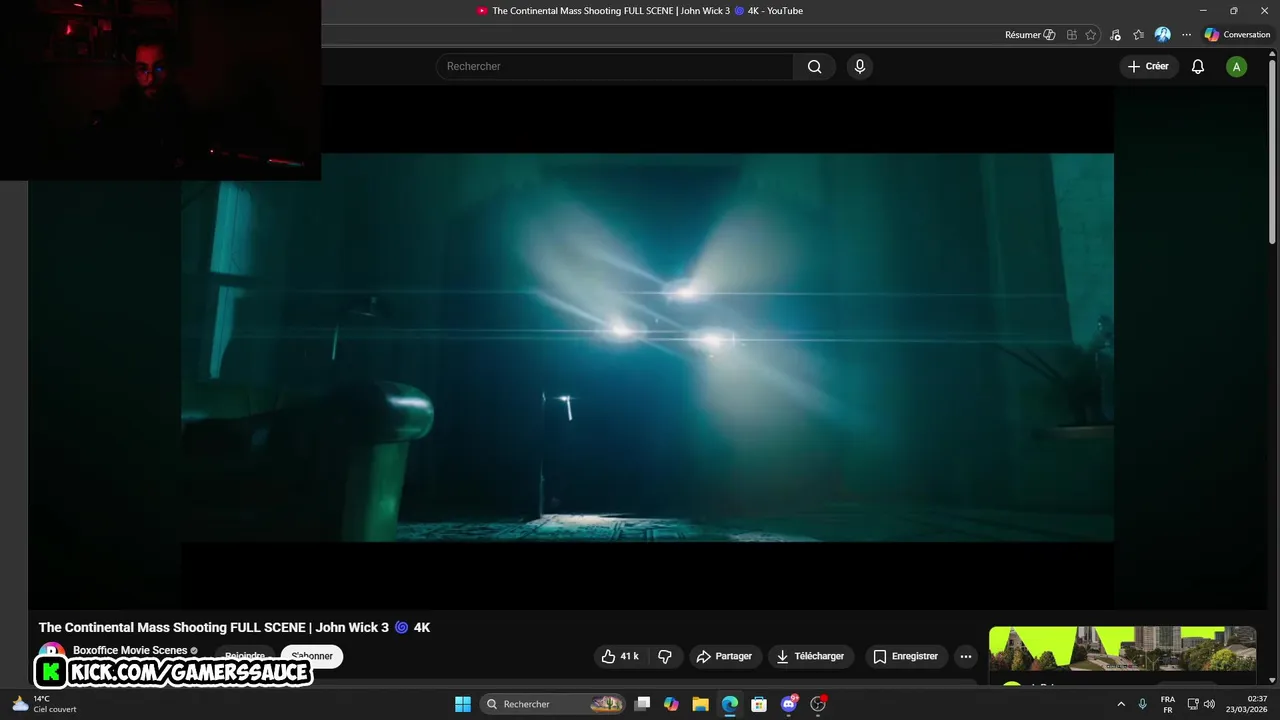
Task: Open Edge favorites list icon
Action: tap(1138, 35)
